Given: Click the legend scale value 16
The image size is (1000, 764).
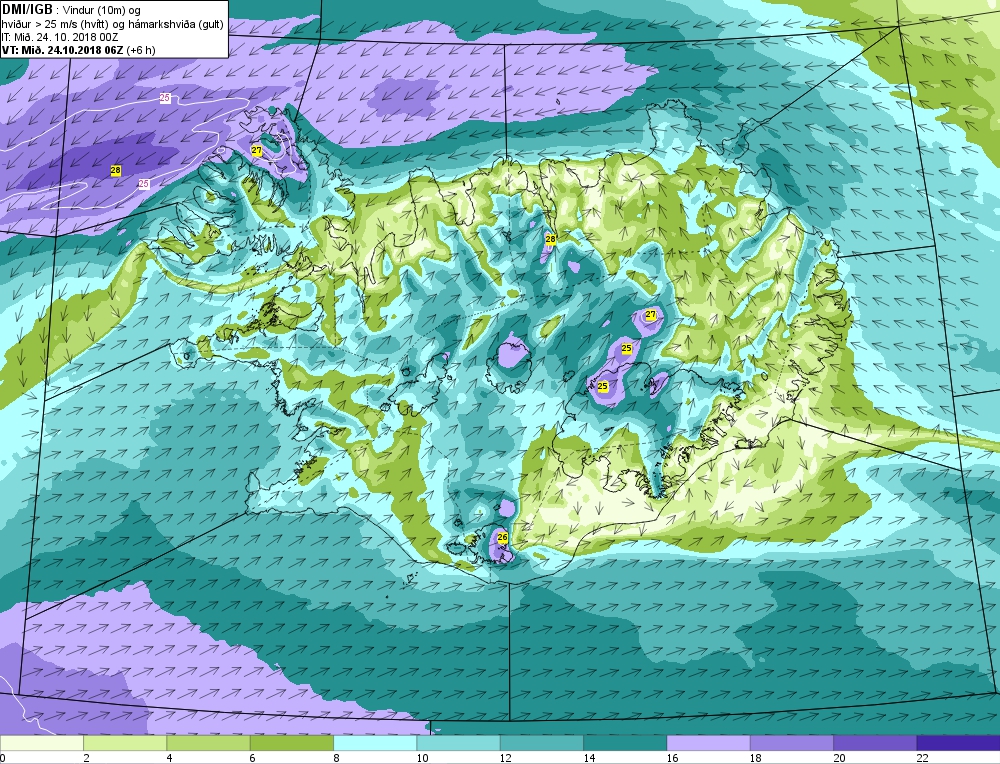Looking at the screenshot, I should (673, 758).
